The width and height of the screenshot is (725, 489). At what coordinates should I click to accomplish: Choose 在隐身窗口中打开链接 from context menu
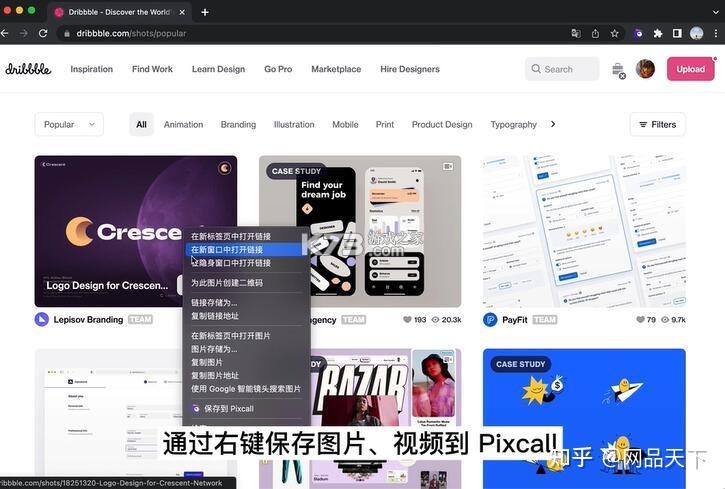tap(245, 263)
